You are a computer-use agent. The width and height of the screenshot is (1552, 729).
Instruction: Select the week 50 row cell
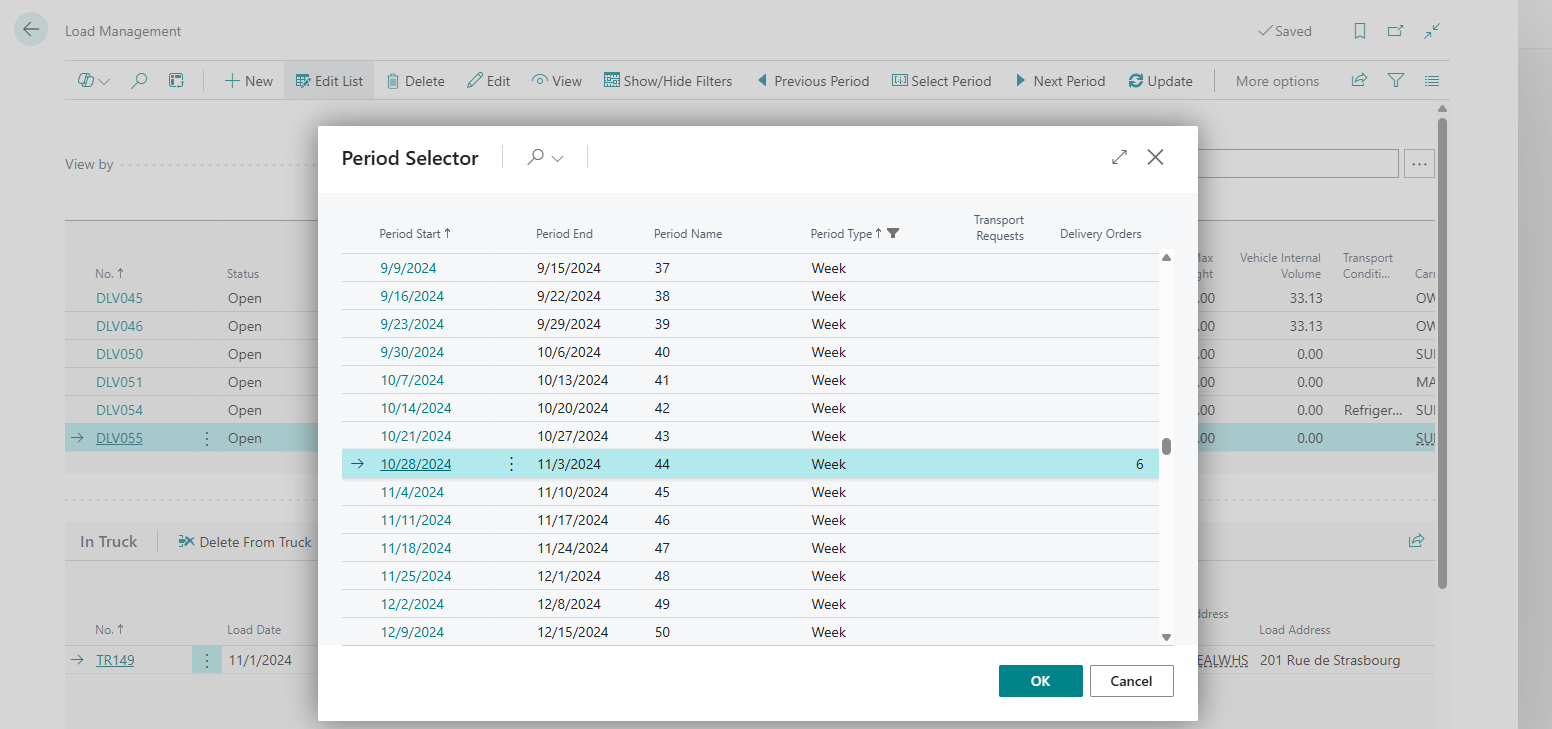tap(662, 632)
